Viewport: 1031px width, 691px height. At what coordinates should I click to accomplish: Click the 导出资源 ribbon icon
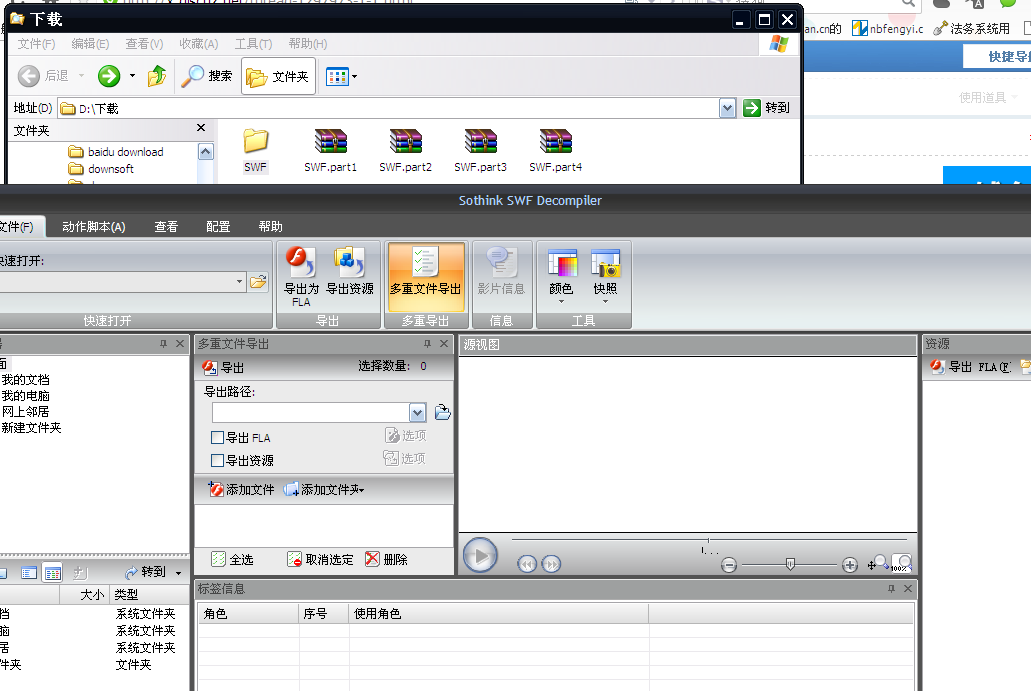click(350, 272)
